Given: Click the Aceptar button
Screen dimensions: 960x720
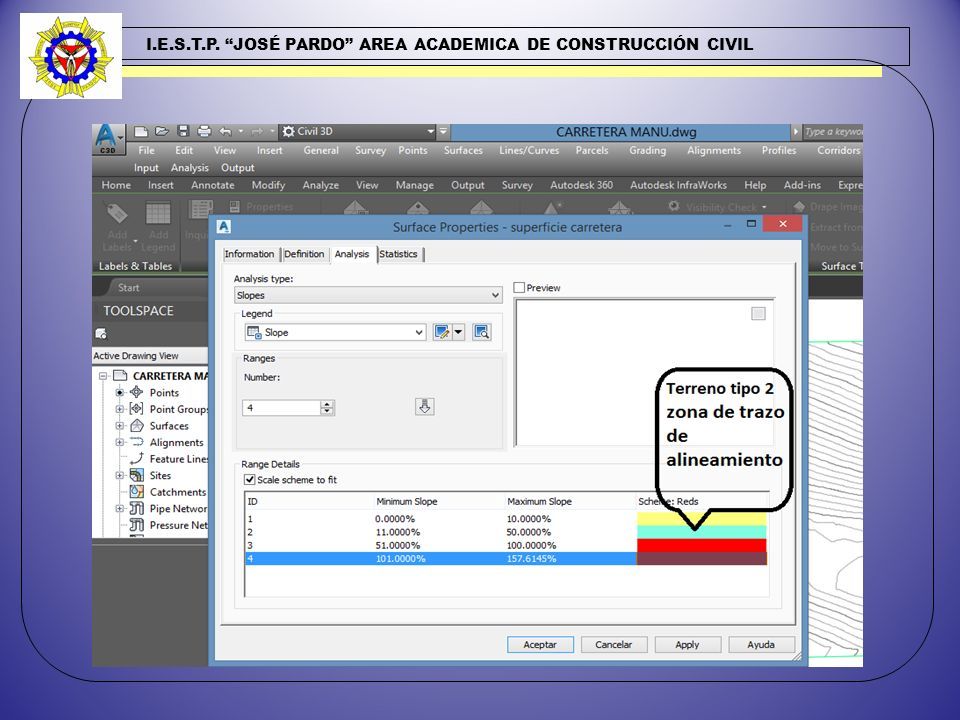Looking at the screenshot, I should pos(540,645).
